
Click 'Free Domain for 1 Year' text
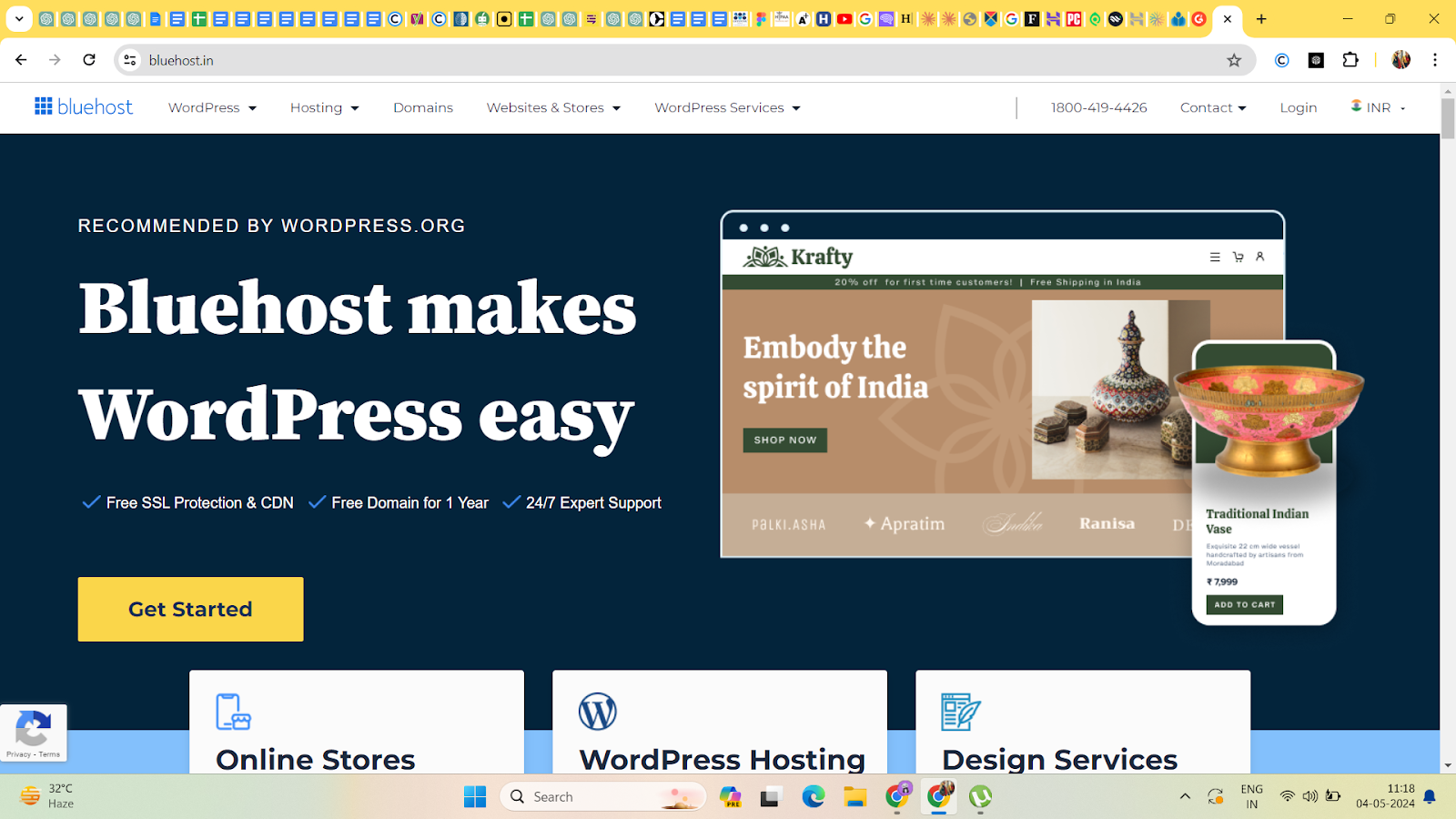point(410,502)
